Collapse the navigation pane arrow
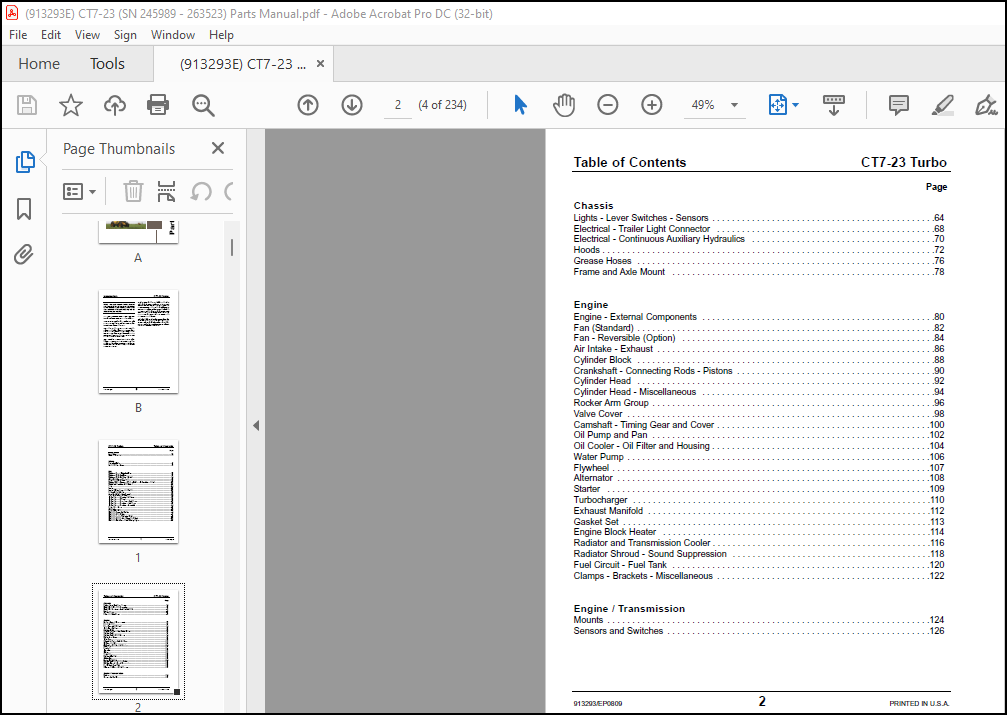The height and width of the screenshot is (715, 1007). tap(256, 425)
